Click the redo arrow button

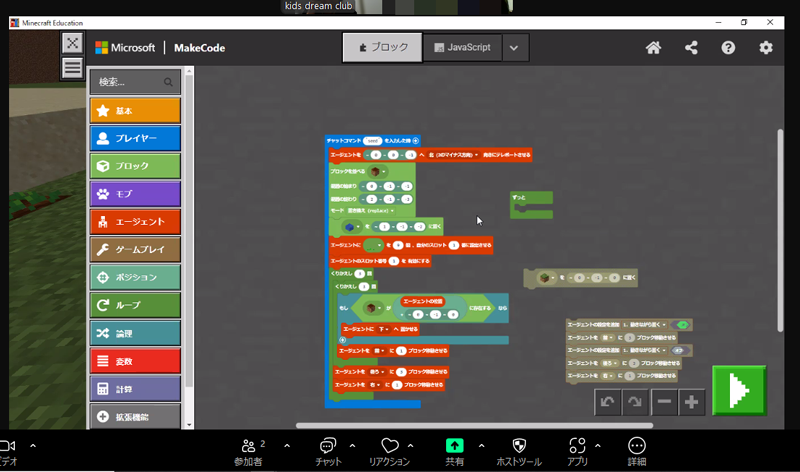click(x=635, y=402)
